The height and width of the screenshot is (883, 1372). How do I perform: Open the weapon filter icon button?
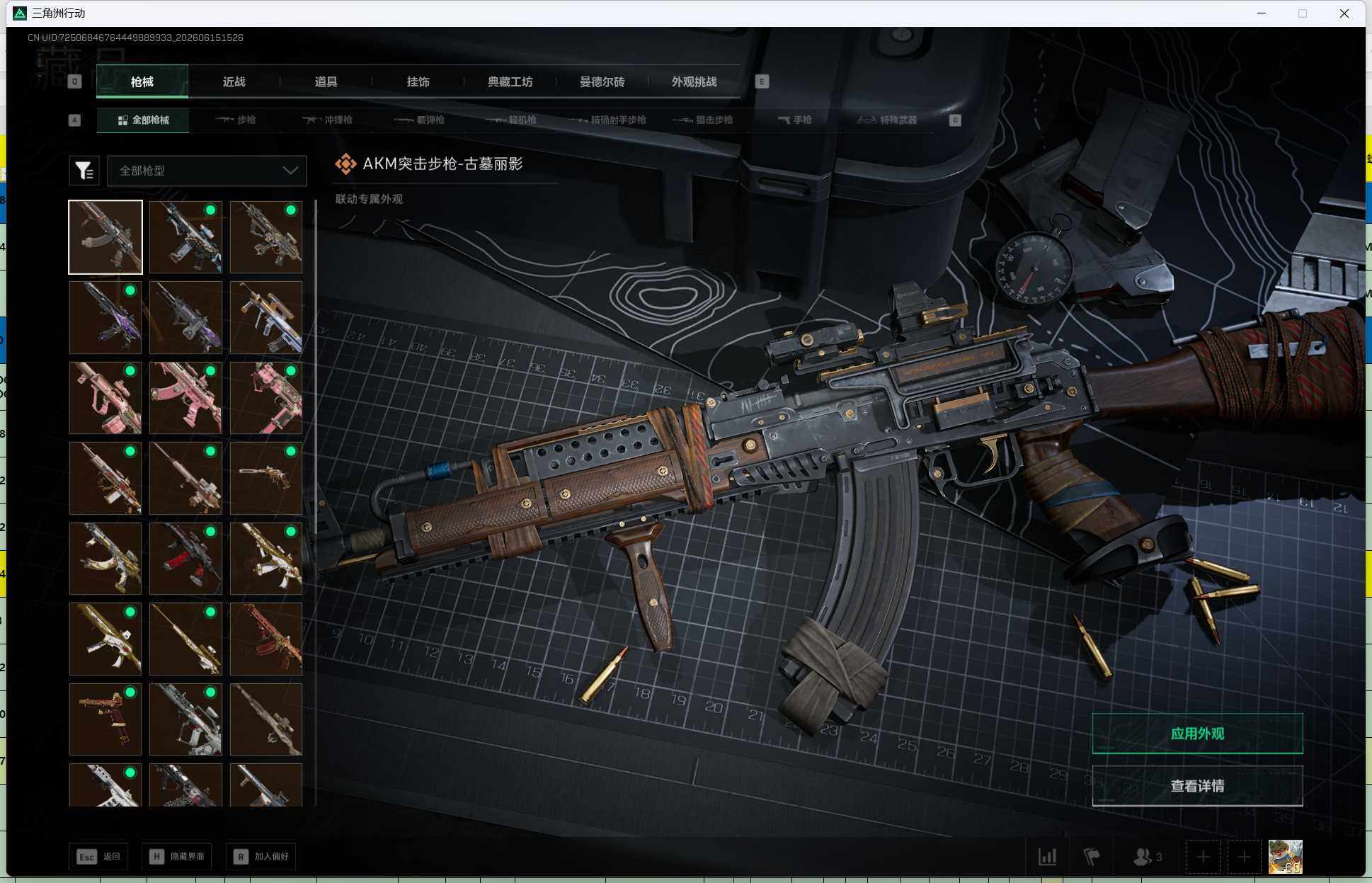click(84, 171)
